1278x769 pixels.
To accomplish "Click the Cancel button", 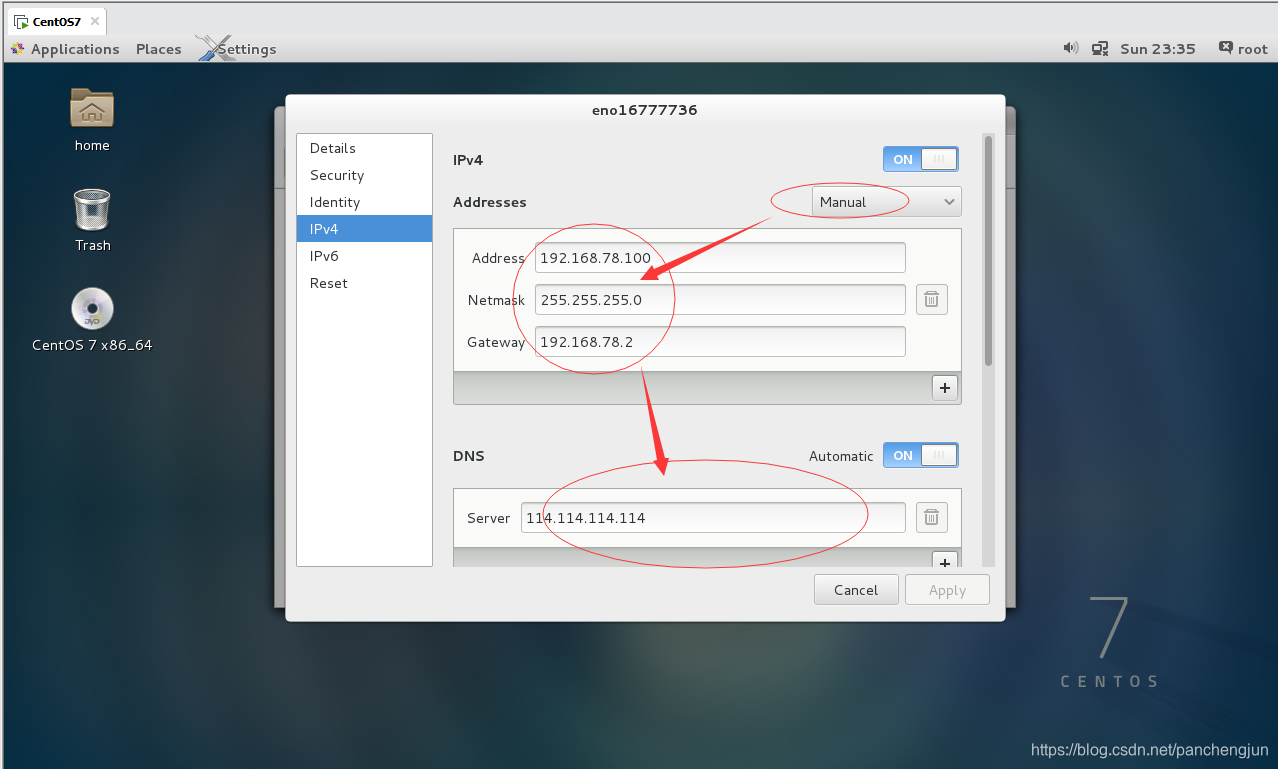I will pos(856,590).
